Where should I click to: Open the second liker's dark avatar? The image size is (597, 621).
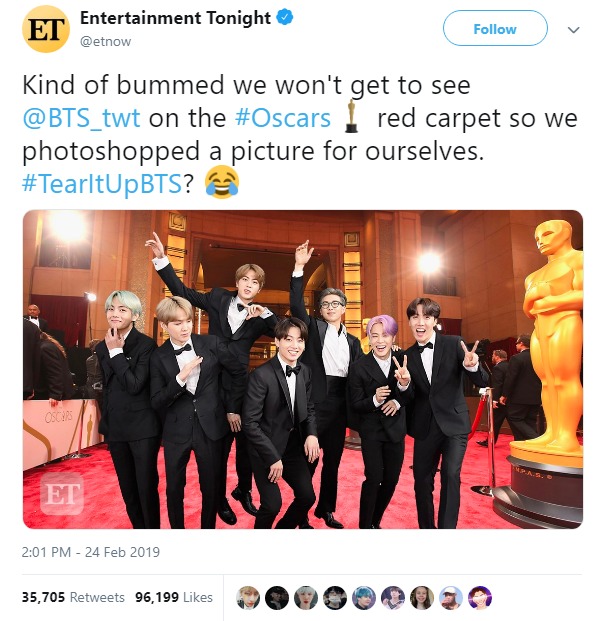coord(277,597)
